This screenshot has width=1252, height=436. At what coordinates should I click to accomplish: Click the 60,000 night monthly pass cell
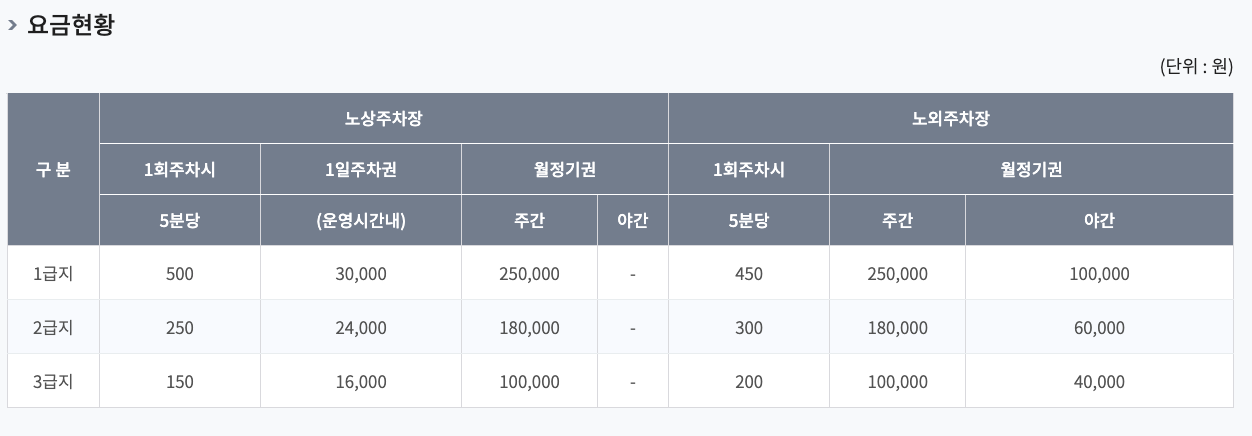[1099, 328]
